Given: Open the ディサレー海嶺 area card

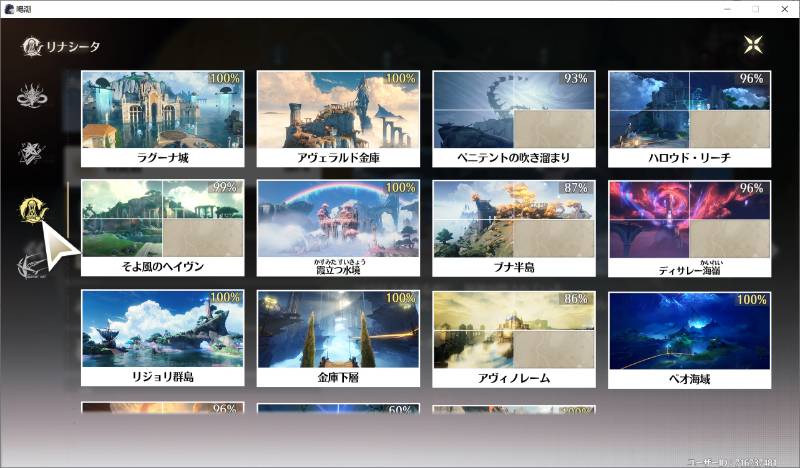Looking at the screenshot, I should coord(689,228).
